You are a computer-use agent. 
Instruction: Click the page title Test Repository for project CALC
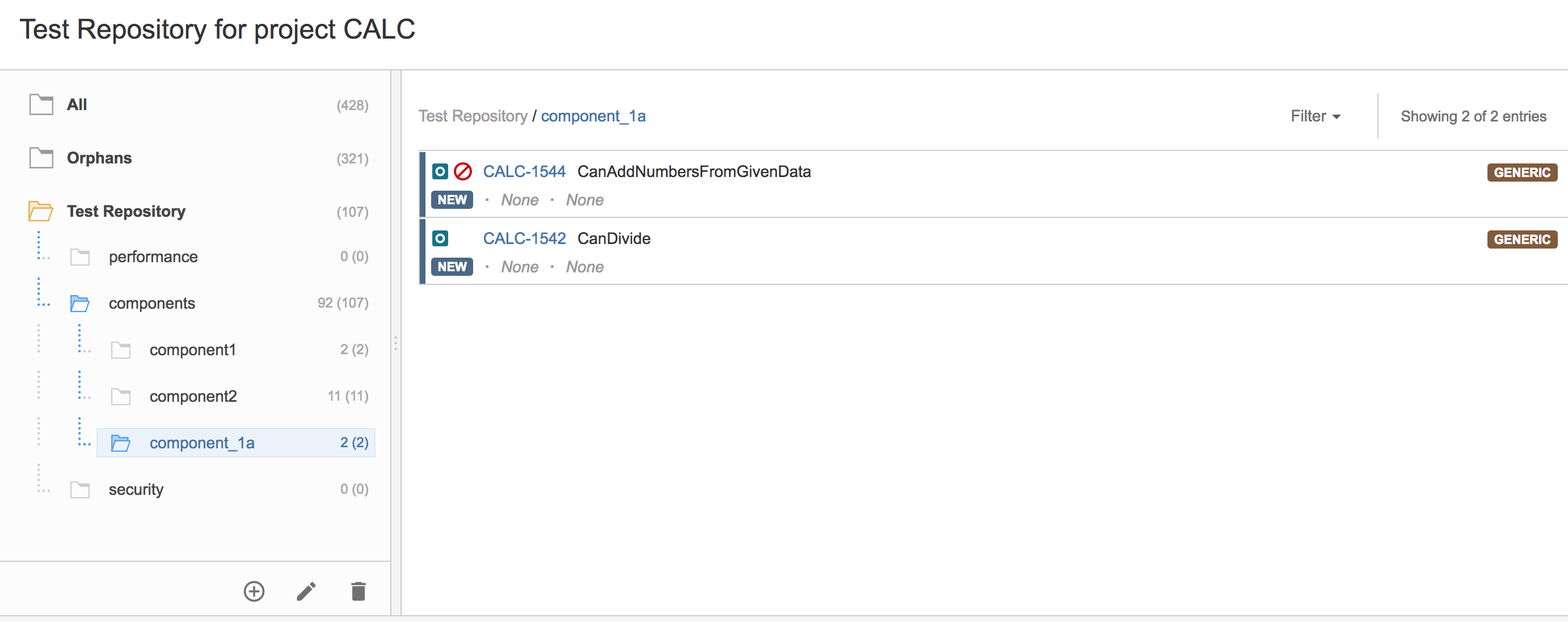[217, 30]
